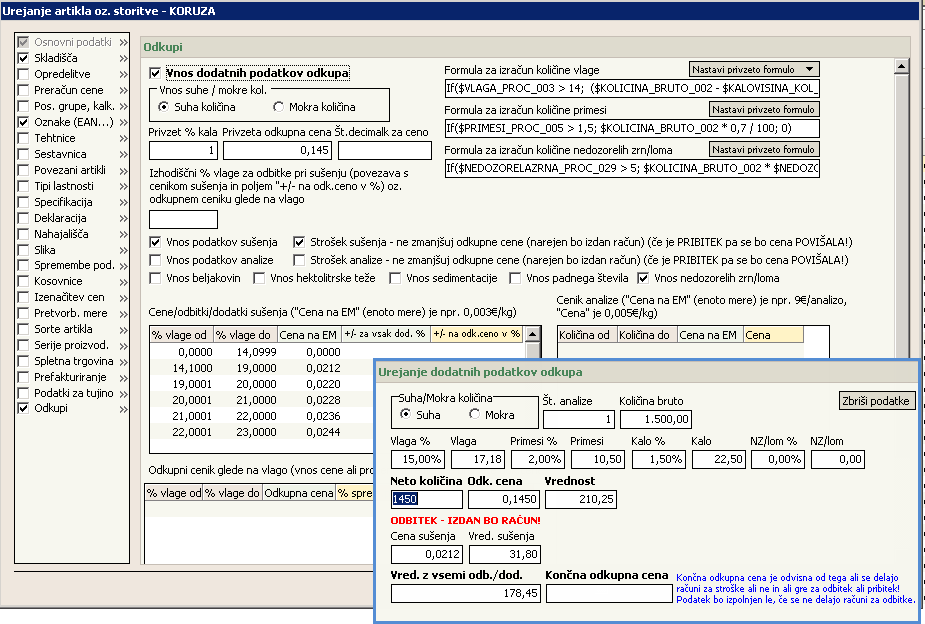Open the Nastavi privzeto formulo dropdown for vlage
This screenshot has width=925, height=624.
tap(754, 70)
